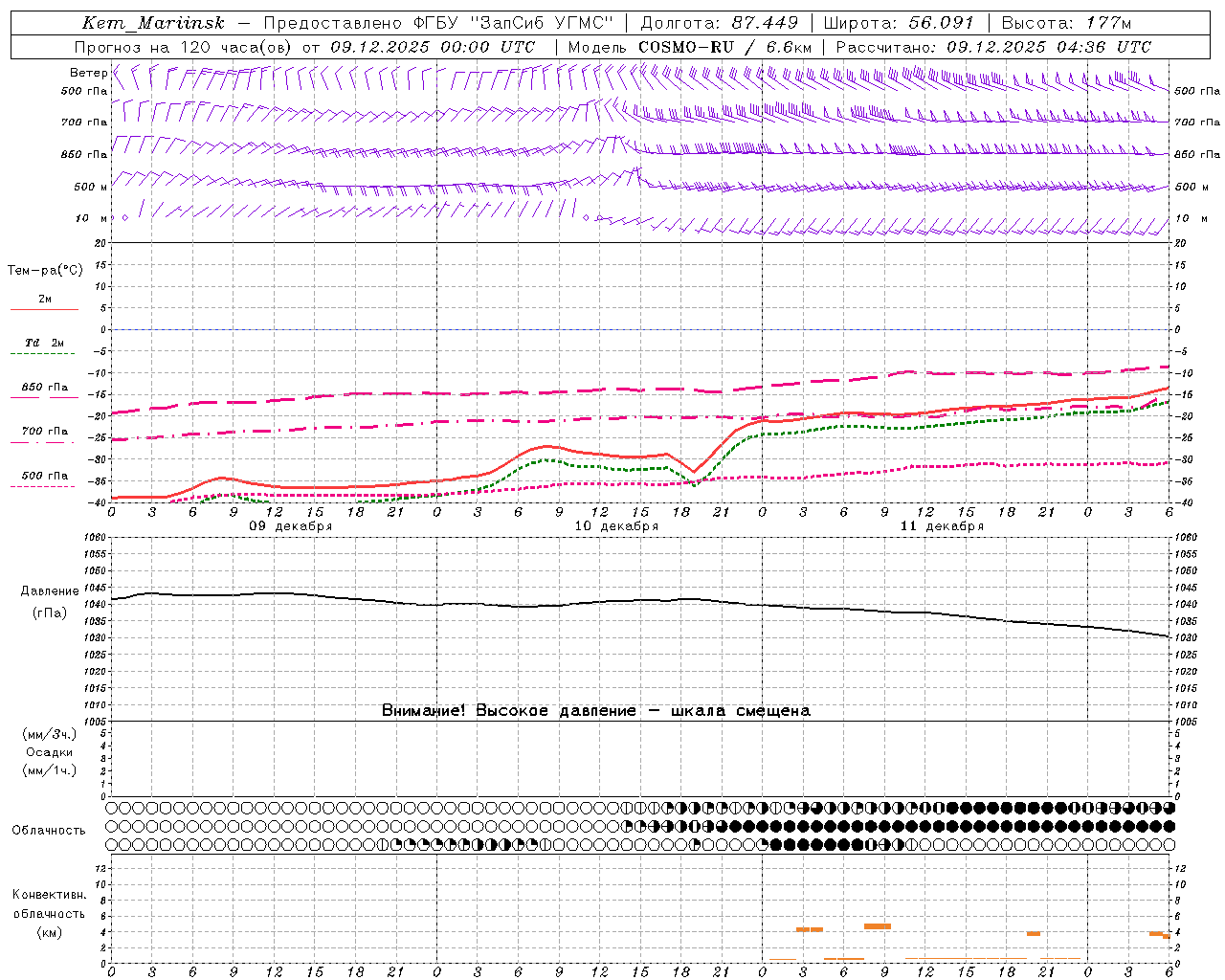Click orange convective bar near 21h on 11 декабря

1034,933
